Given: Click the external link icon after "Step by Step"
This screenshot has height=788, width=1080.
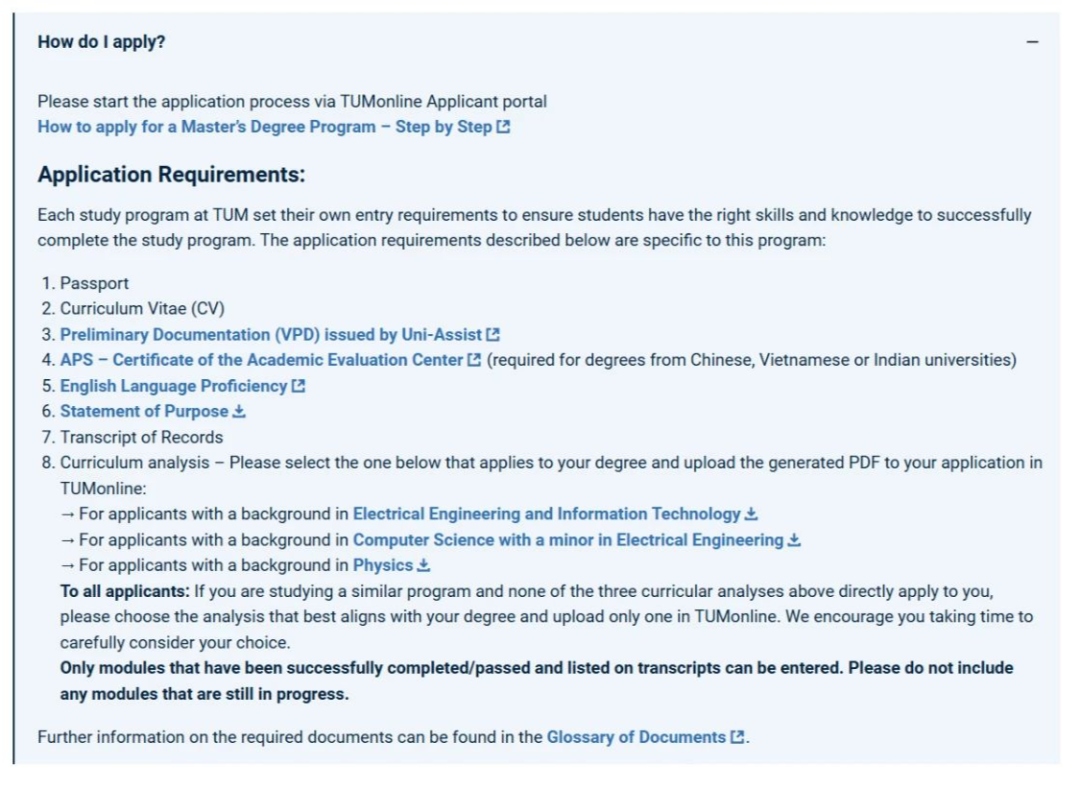Looking at the screenshot, I should tap(503, 127).
